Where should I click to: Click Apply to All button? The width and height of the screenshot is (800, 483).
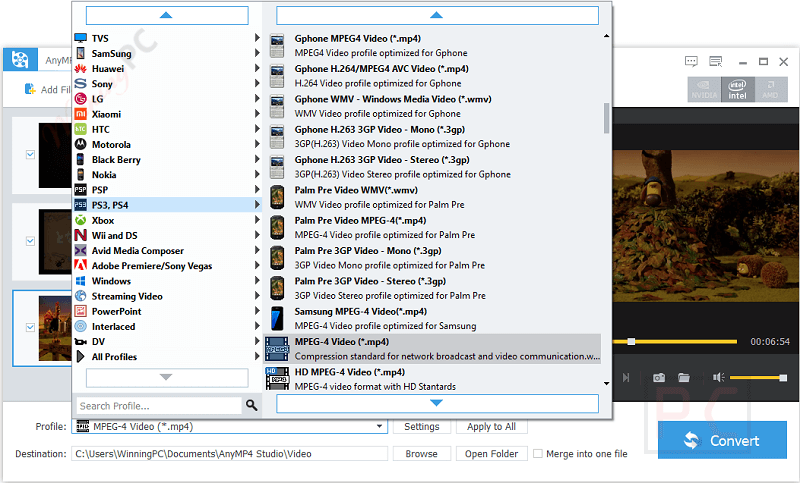[491, 426]
